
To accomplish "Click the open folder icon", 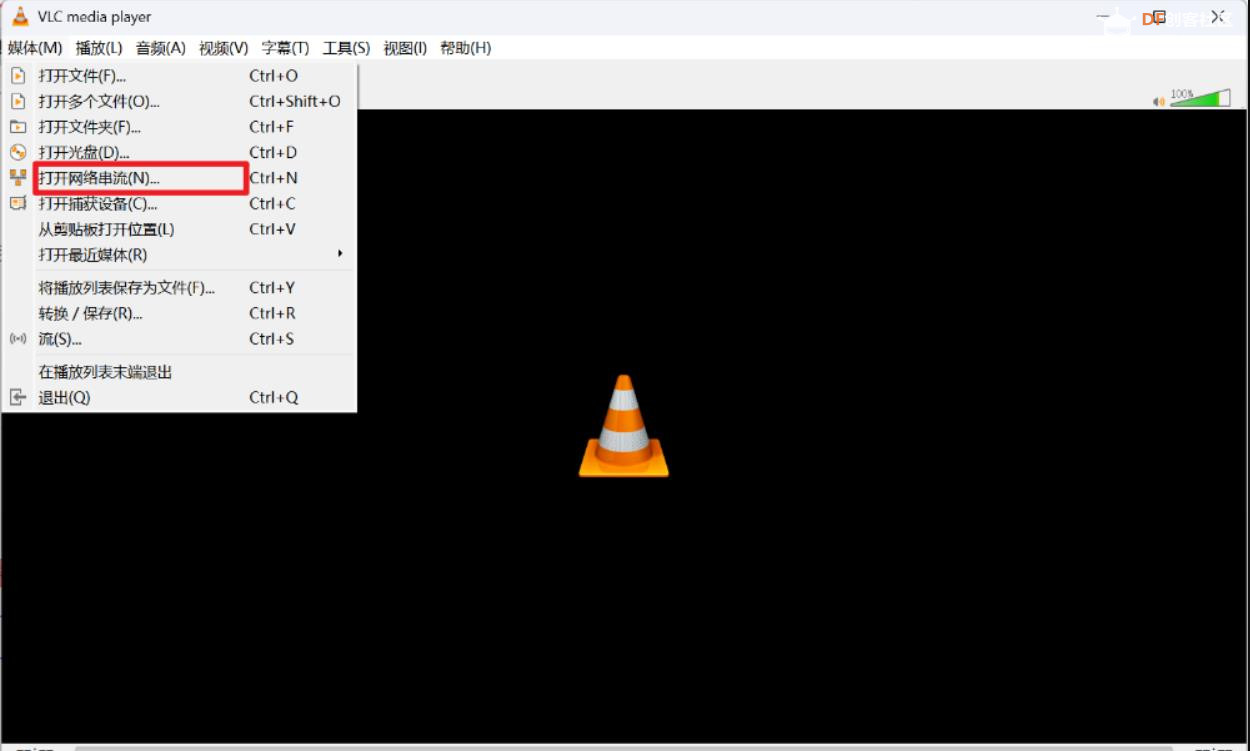I will 18,127.
